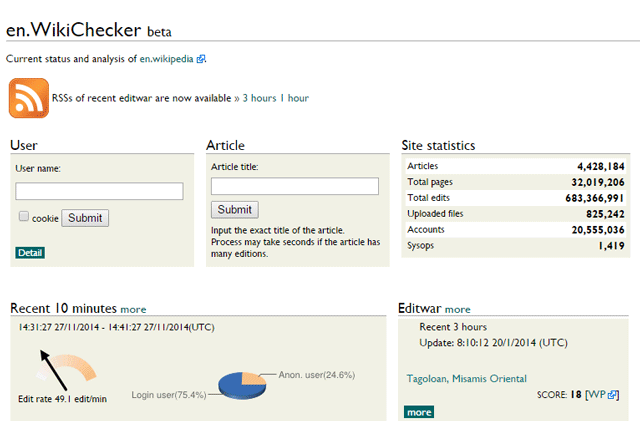Image resolution: width=640 pixels, height=421 pixels.
Task: Select the Total edits value 683,366,991
Action: 595,198
